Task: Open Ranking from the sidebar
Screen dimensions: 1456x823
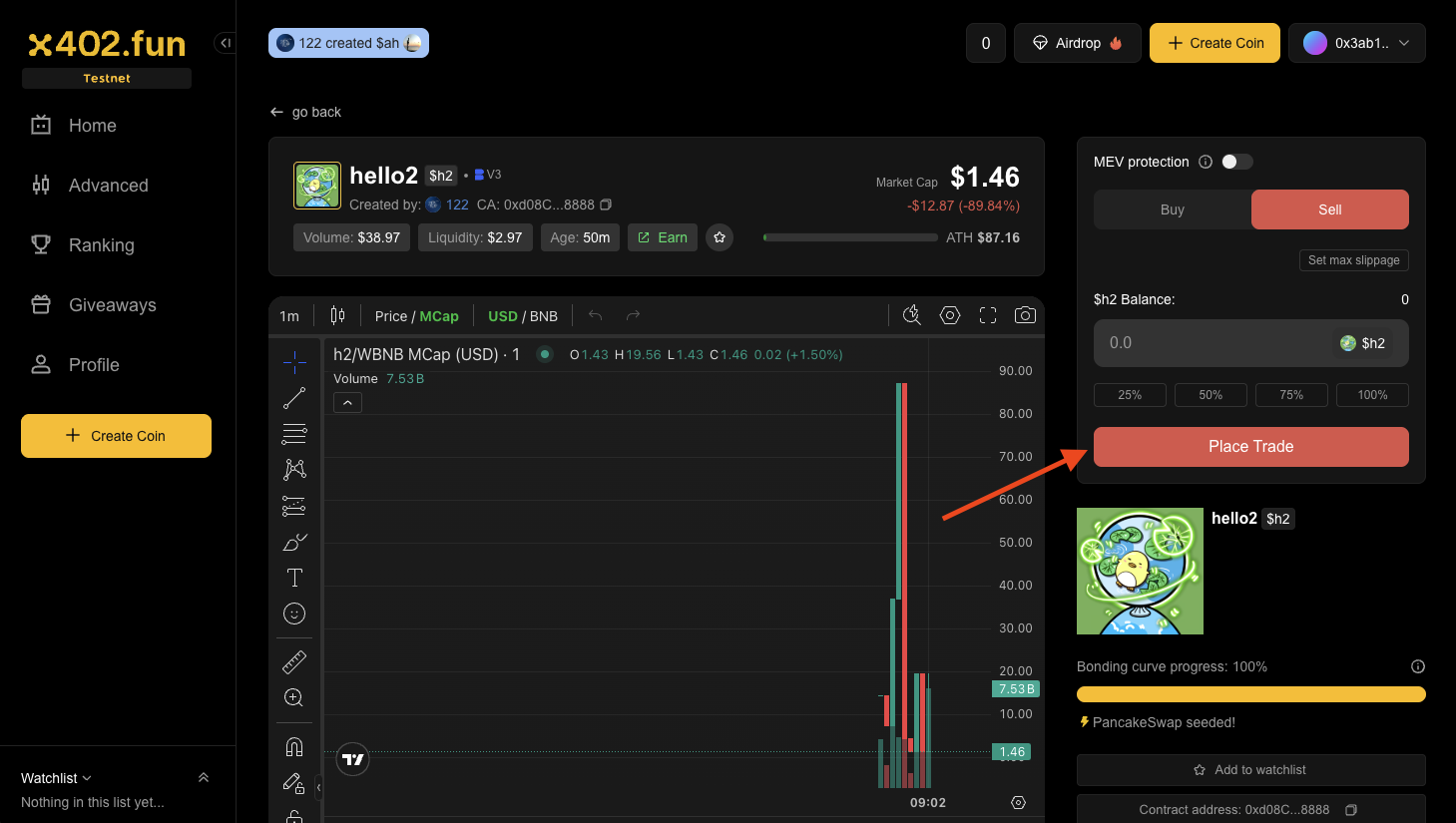Action: tap(101, 245)
